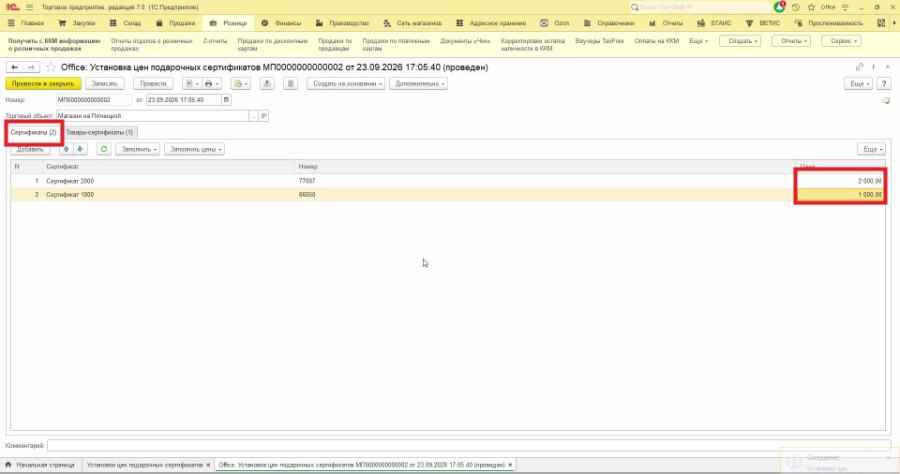Open the 'Дополнительно' dropdown menu

(420, 84)
